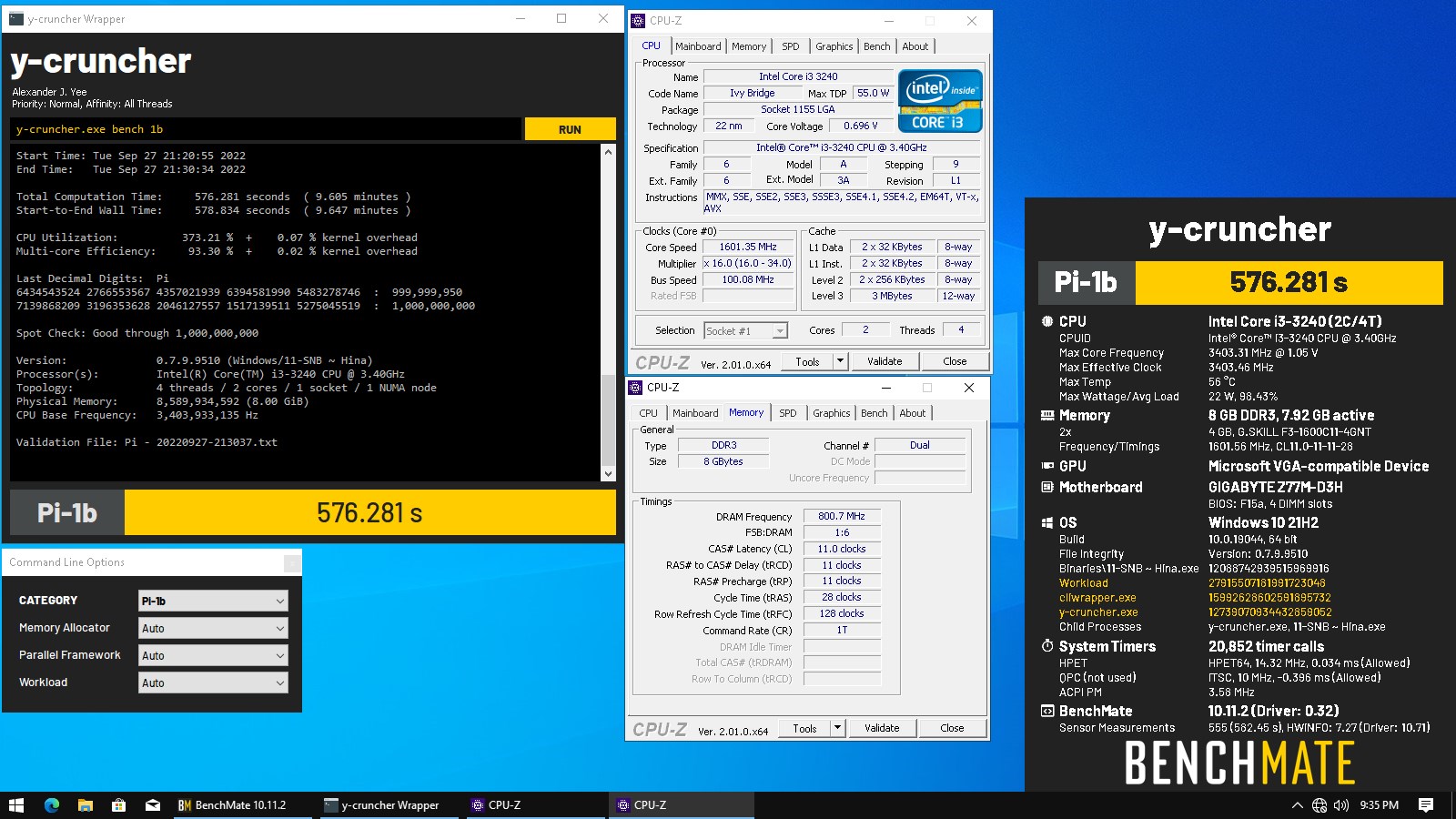Open the Memory Allocator dropdown
The width and height of the screenshot is (1456, 819).
(x=214, y=628)
